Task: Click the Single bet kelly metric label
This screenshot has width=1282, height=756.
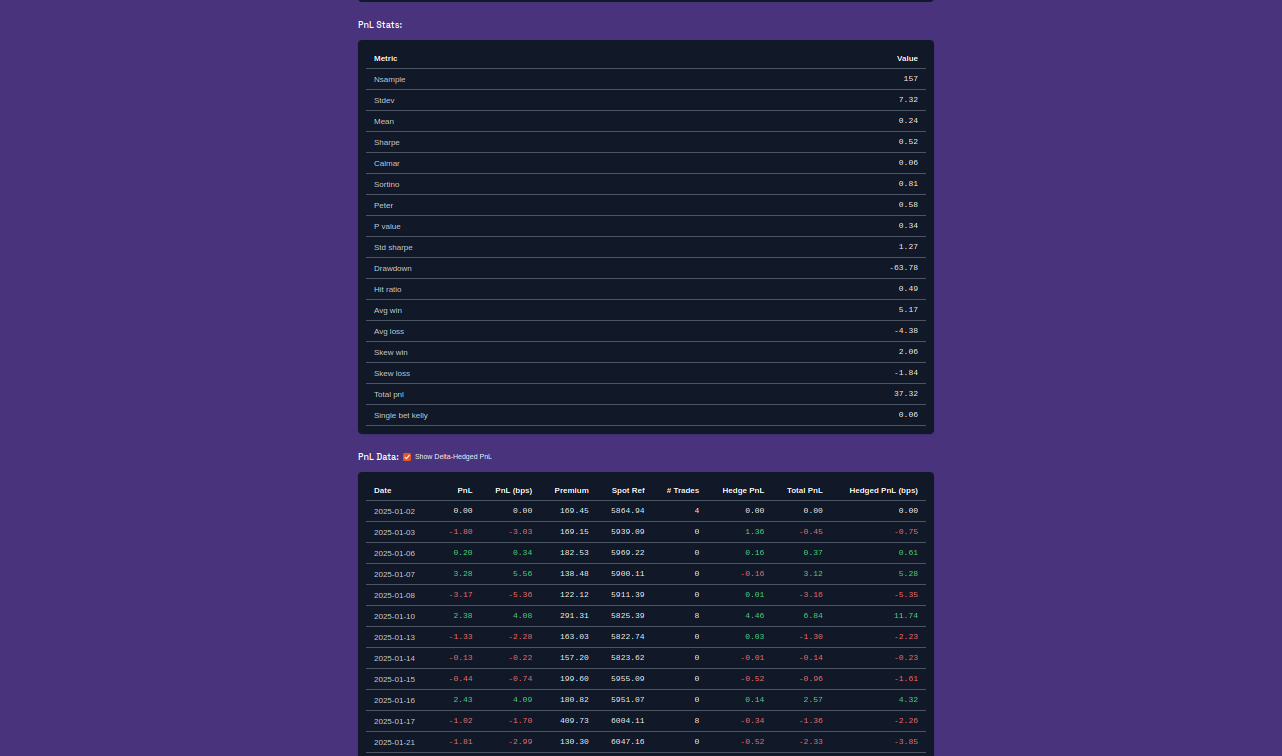Action: click(401, 415)
